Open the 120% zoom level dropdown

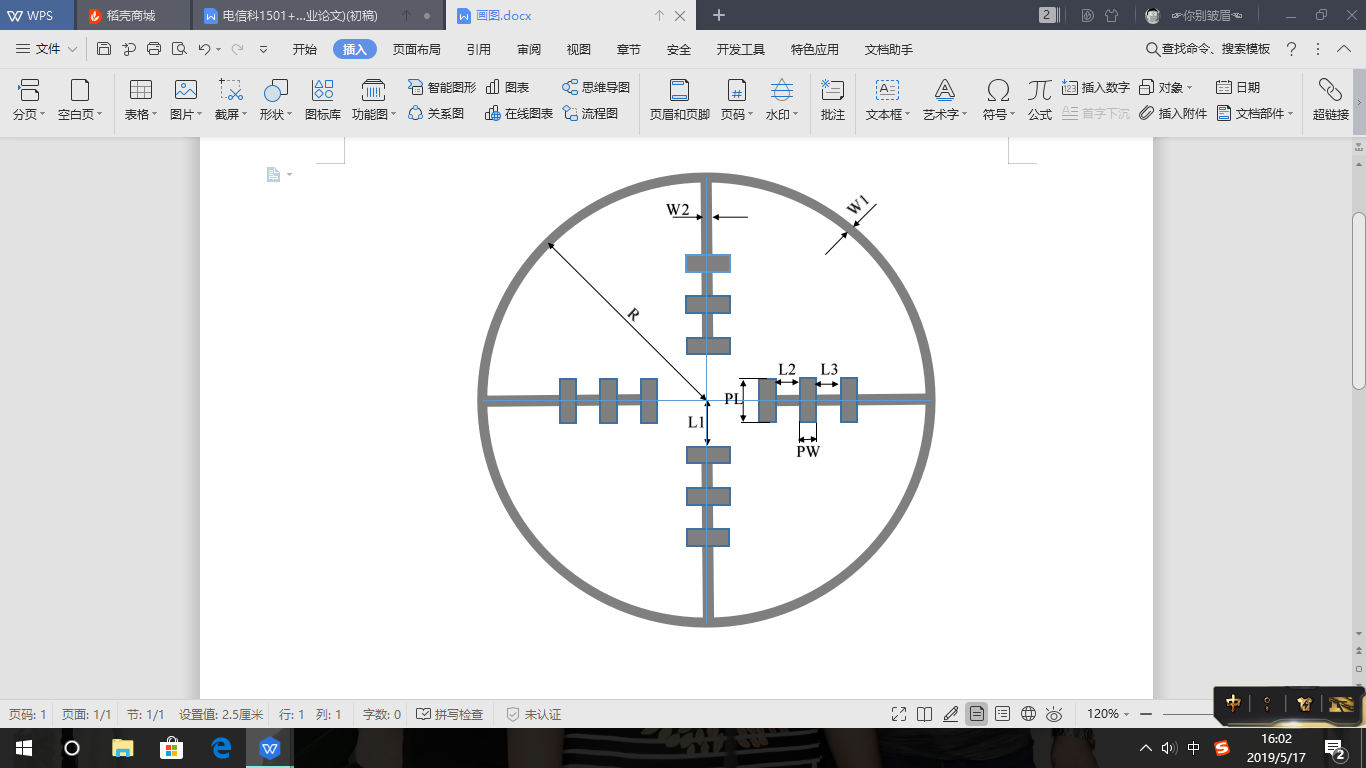[1108, 714]
